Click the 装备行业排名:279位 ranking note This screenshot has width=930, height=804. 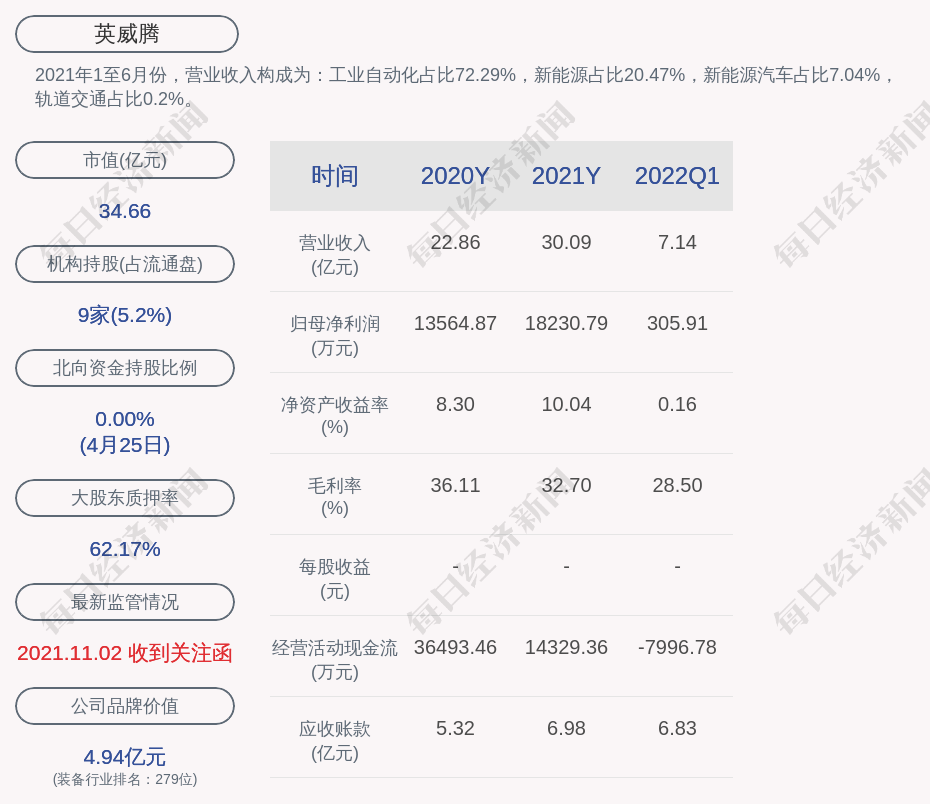point(125,779)
